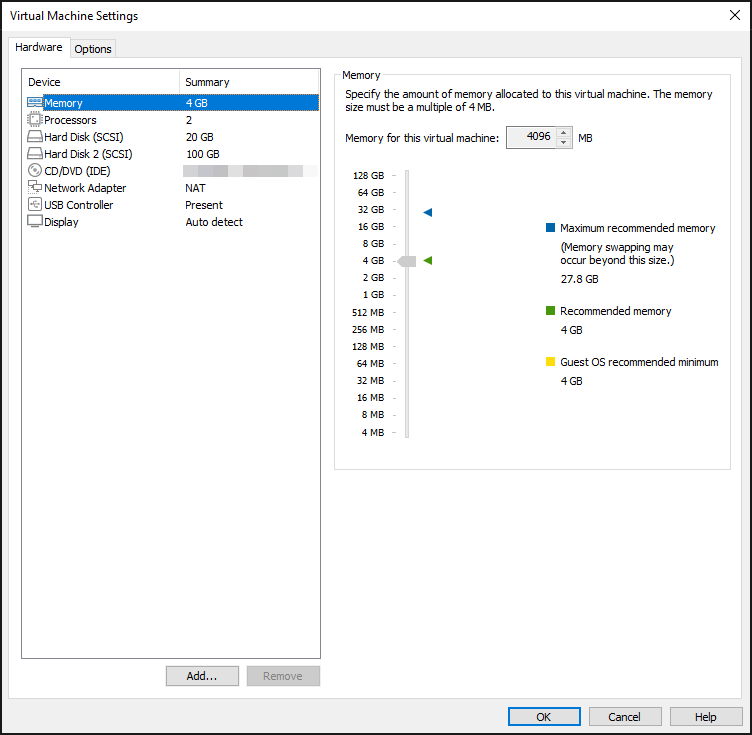Click the memory slider thumb at 4 GB
The height and width of the screenshot is (735, 752).
coord(407,261)
